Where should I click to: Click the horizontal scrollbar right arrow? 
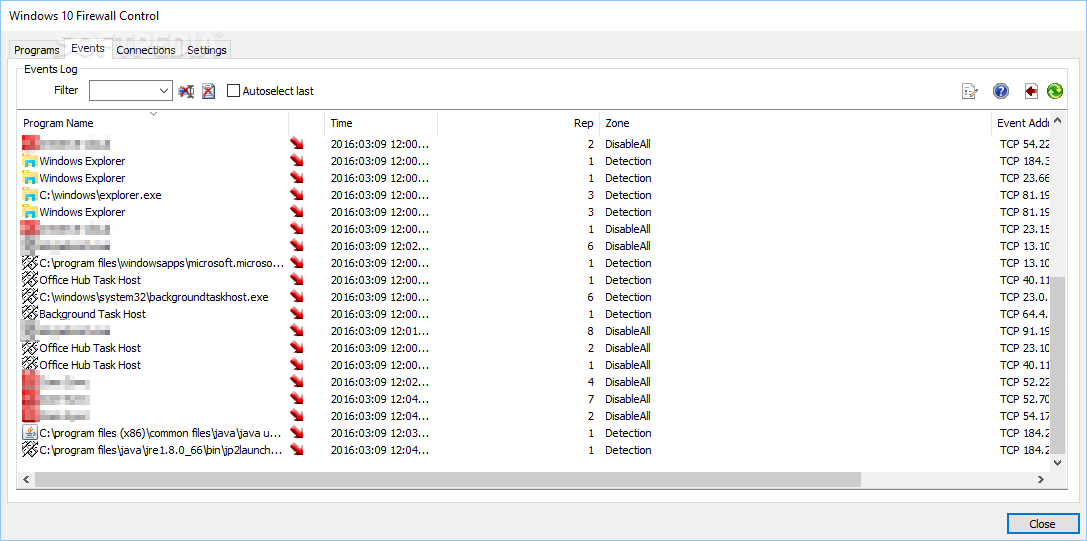(x=1041, y=479)
